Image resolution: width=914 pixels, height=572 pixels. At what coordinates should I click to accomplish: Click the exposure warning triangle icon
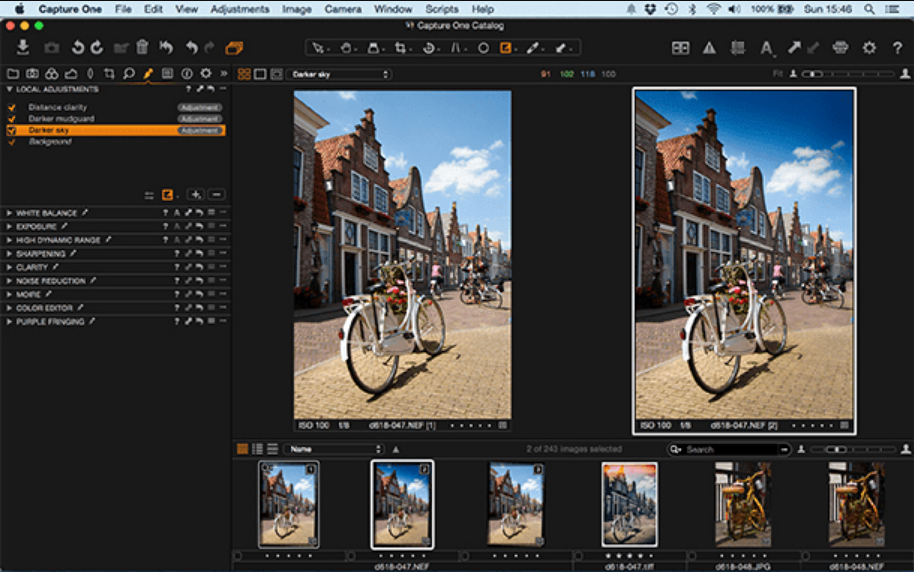click(x=708, y=47)
